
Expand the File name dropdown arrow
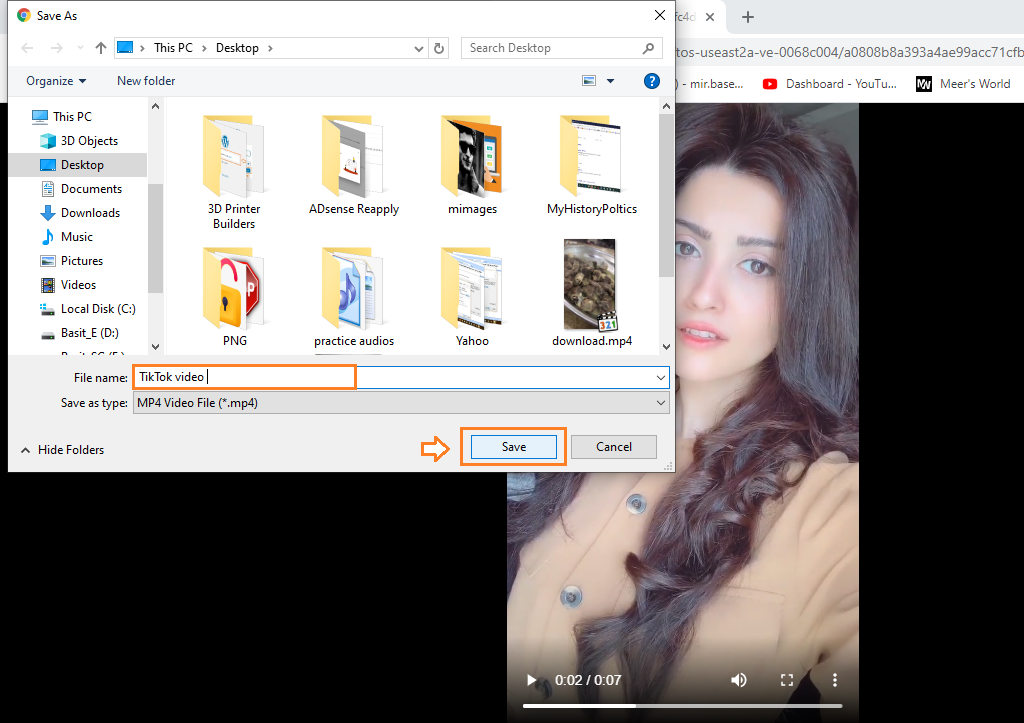[661, 378]
